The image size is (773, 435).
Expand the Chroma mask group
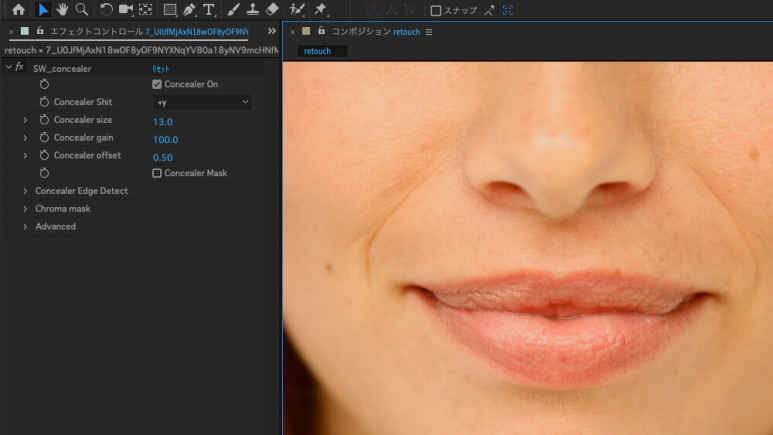click(25, 209)
